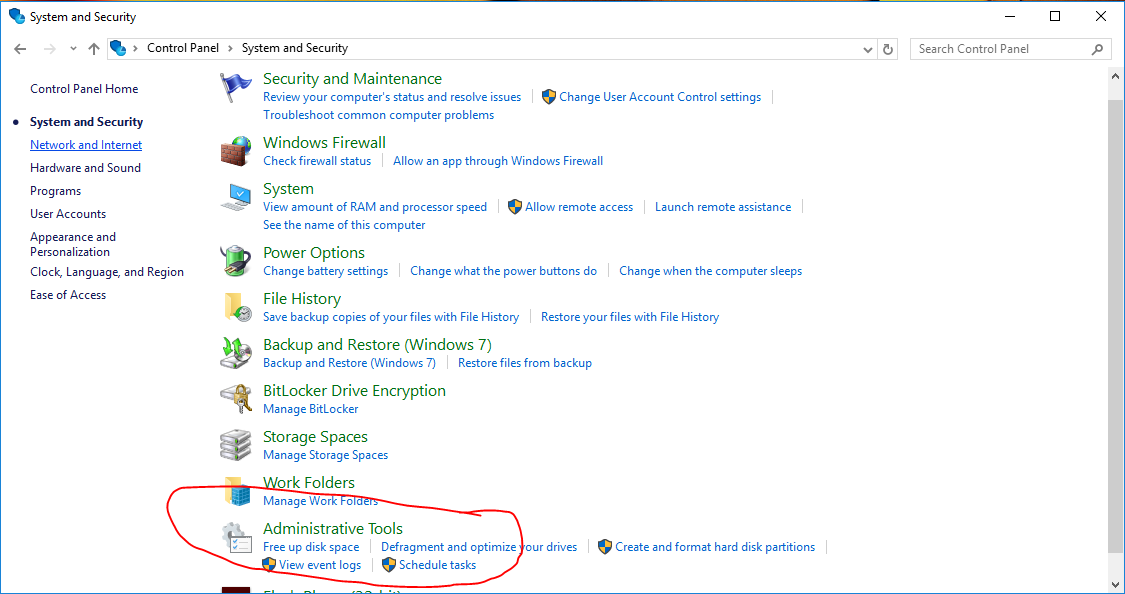The height and width of the screenshot is (594, 1125).
Task: Click View amount of RAM and processor speed
Action: point(375,207)
